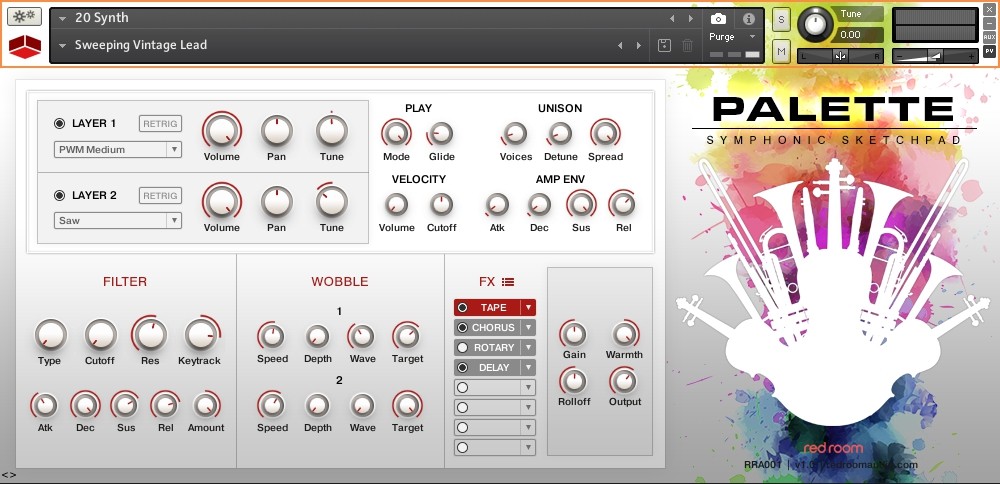Viewport: 1000px width, 484px height.
Task: Open the Saw waveform dropdown for Layer 2
Action: coord(117,221)
